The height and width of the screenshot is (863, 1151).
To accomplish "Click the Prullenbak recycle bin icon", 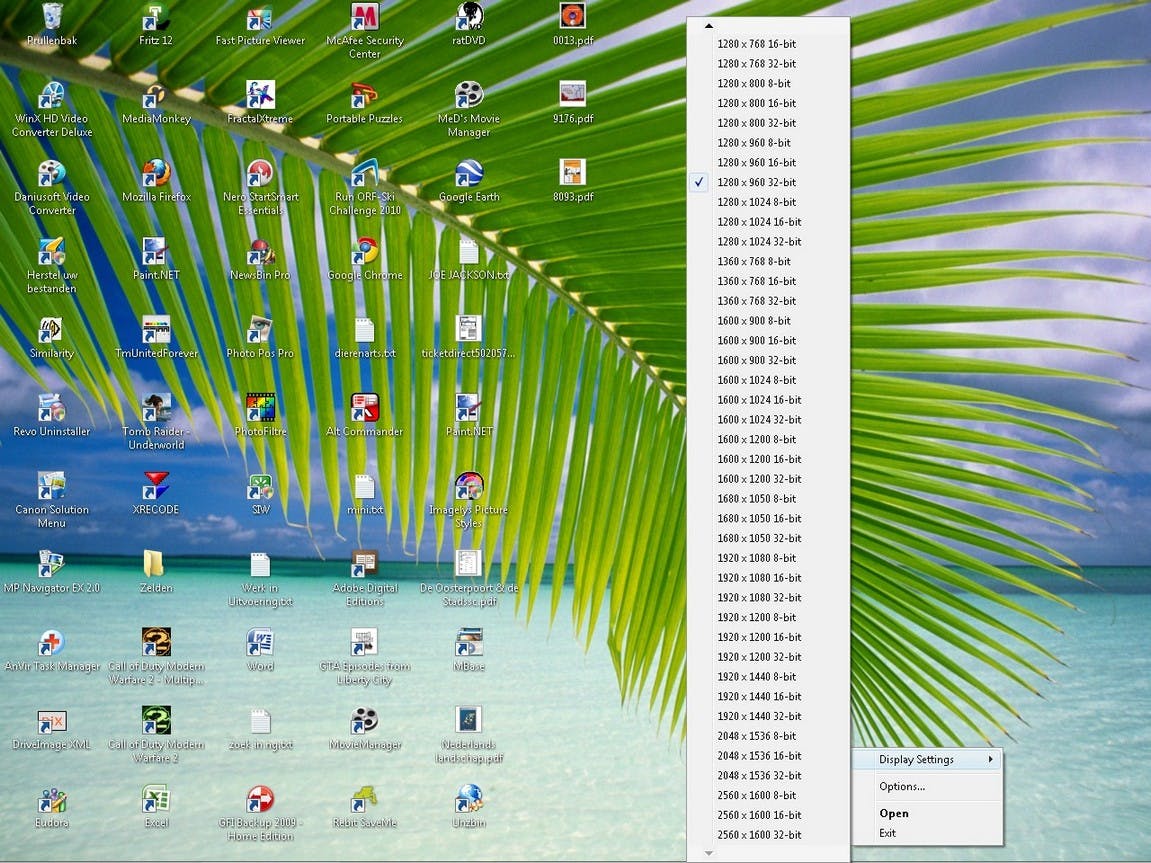I will (52, 24).
